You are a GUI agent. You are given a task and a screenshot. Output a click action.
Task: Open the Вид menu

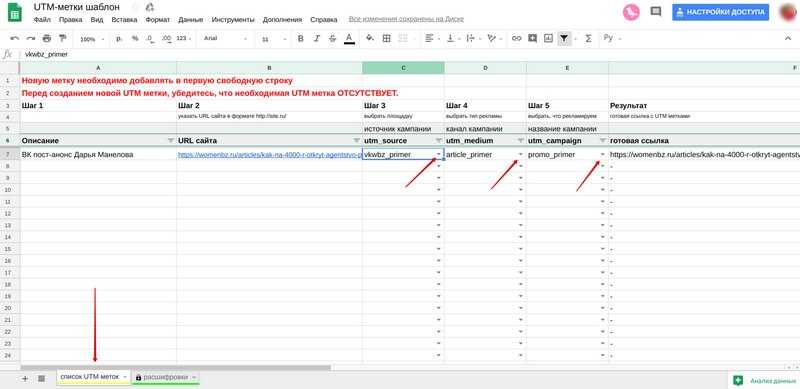(x=97, y=20)
